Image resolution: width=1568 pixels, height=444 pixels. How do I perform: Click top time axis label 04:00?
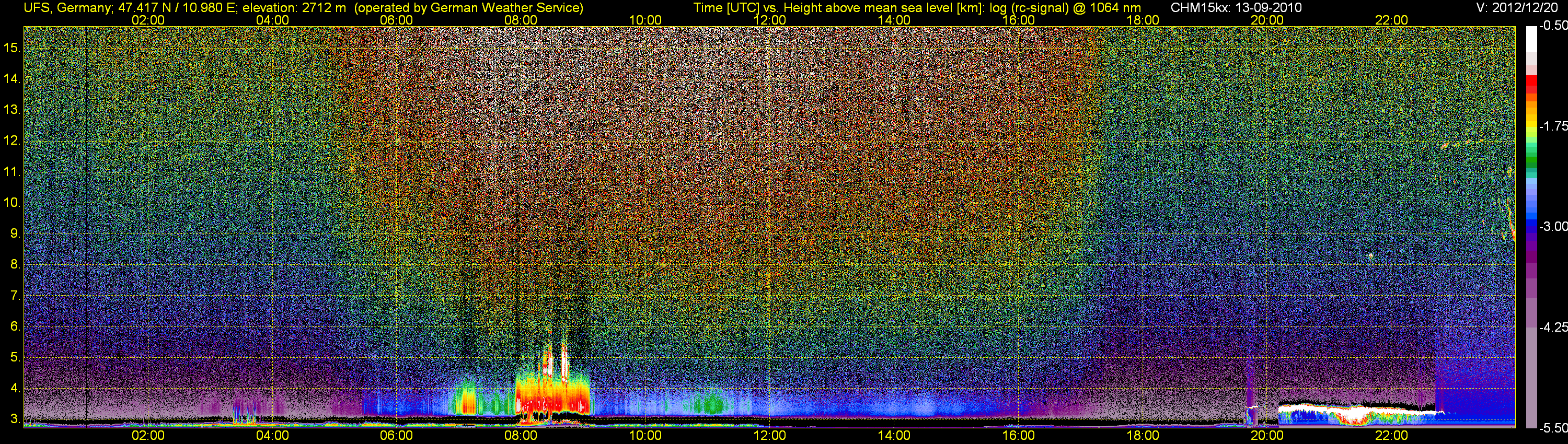pos(272,20)
